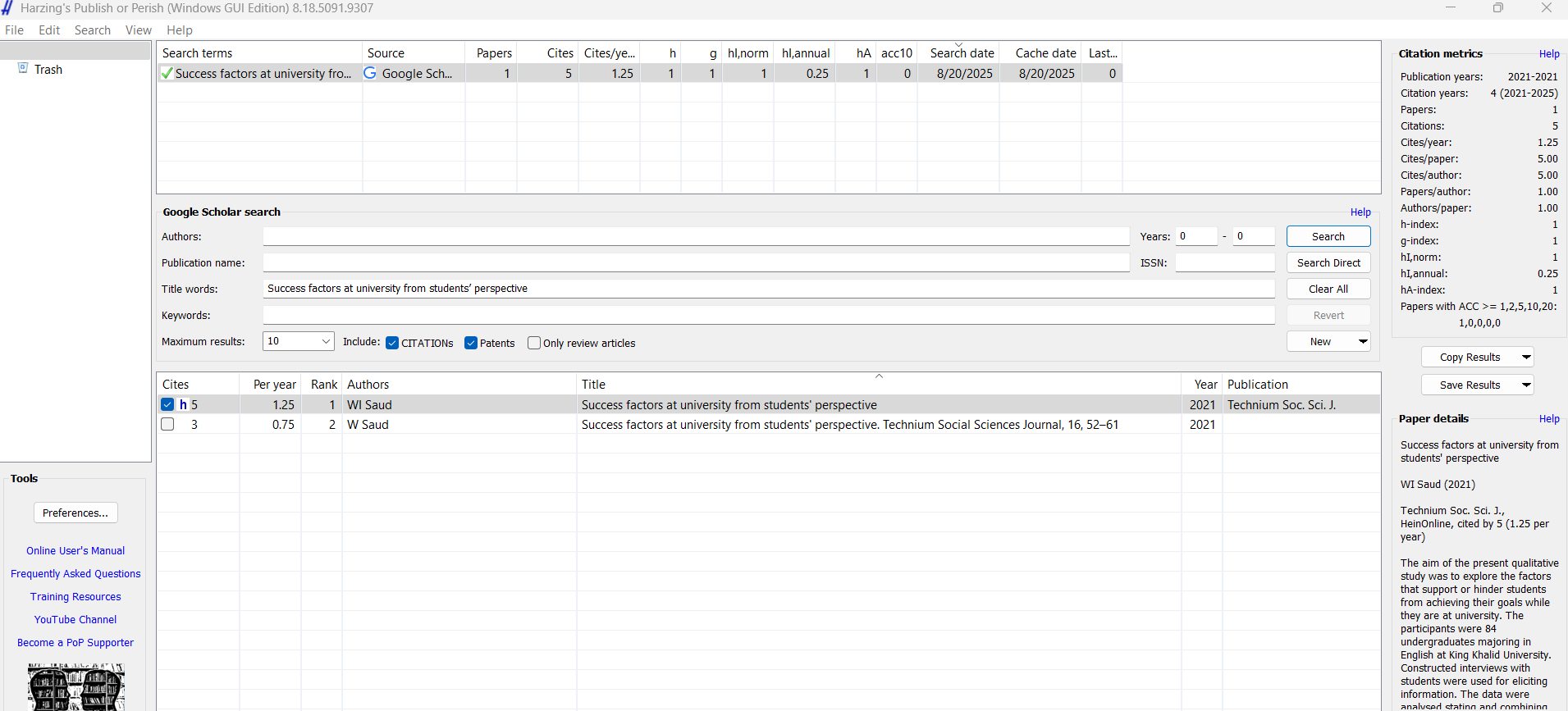
Task: Disable the CITATIONs checkbox
Action: [x=392, y=343]
